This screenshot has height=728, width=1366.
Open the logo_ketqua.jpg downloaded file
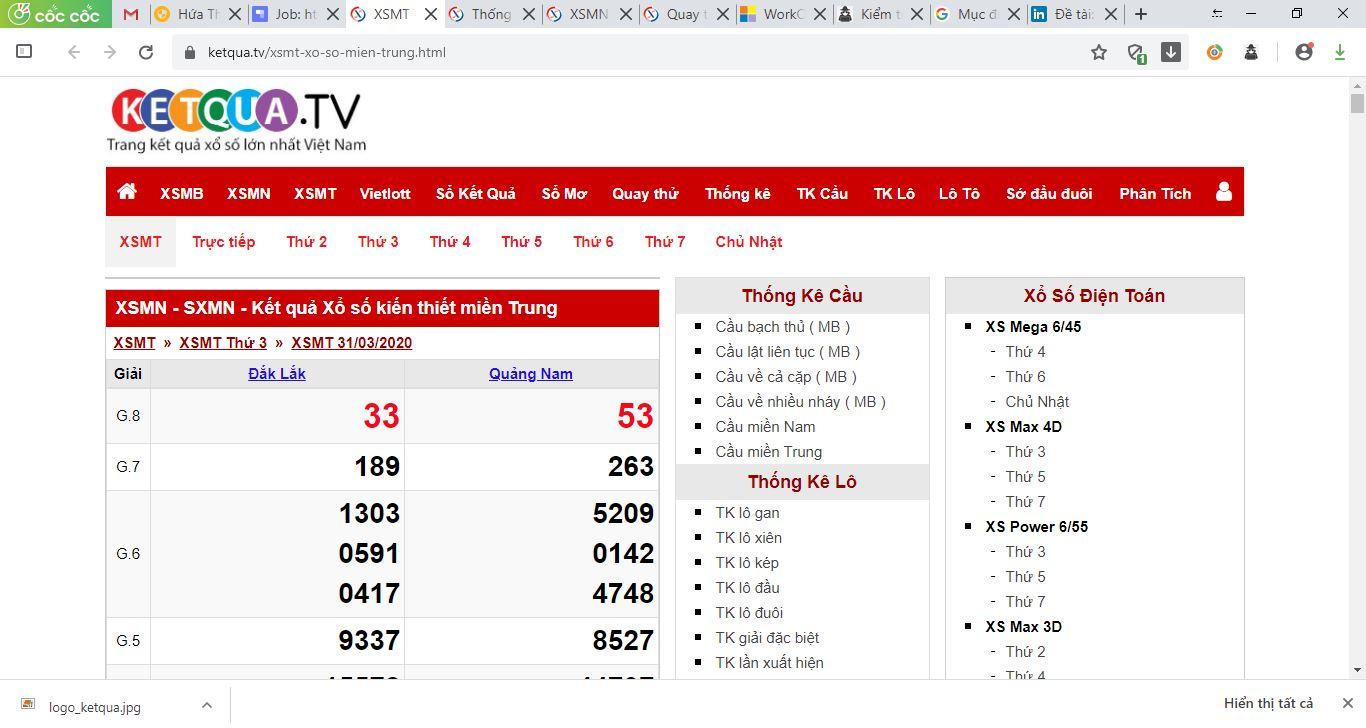point(94,706)
